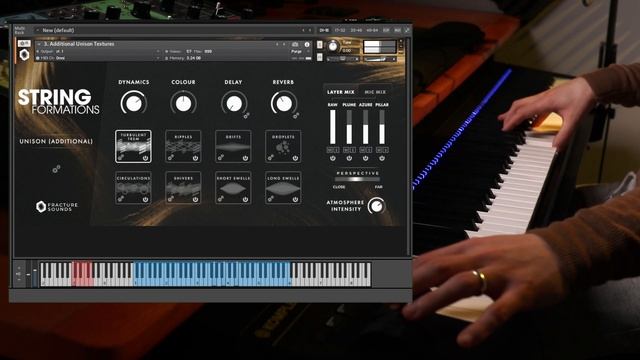Click the Perspective close-far slider

pyautogui.click(x=358, y=179)
